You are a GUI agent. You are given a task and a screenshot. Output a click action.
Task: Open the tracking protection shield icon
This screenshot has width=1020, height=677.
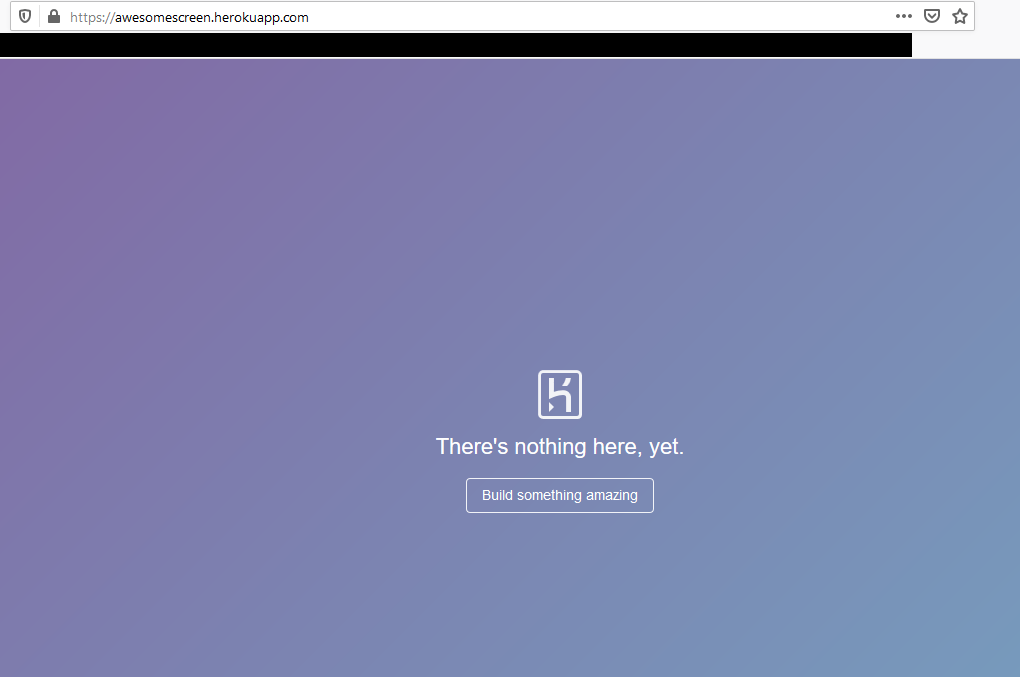[25, 16]
